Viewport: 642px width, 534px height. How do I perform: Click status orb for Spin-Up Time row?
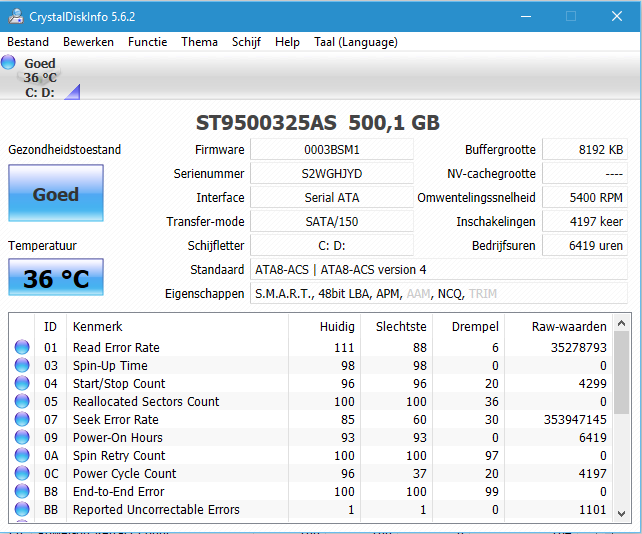coord(22,365)
